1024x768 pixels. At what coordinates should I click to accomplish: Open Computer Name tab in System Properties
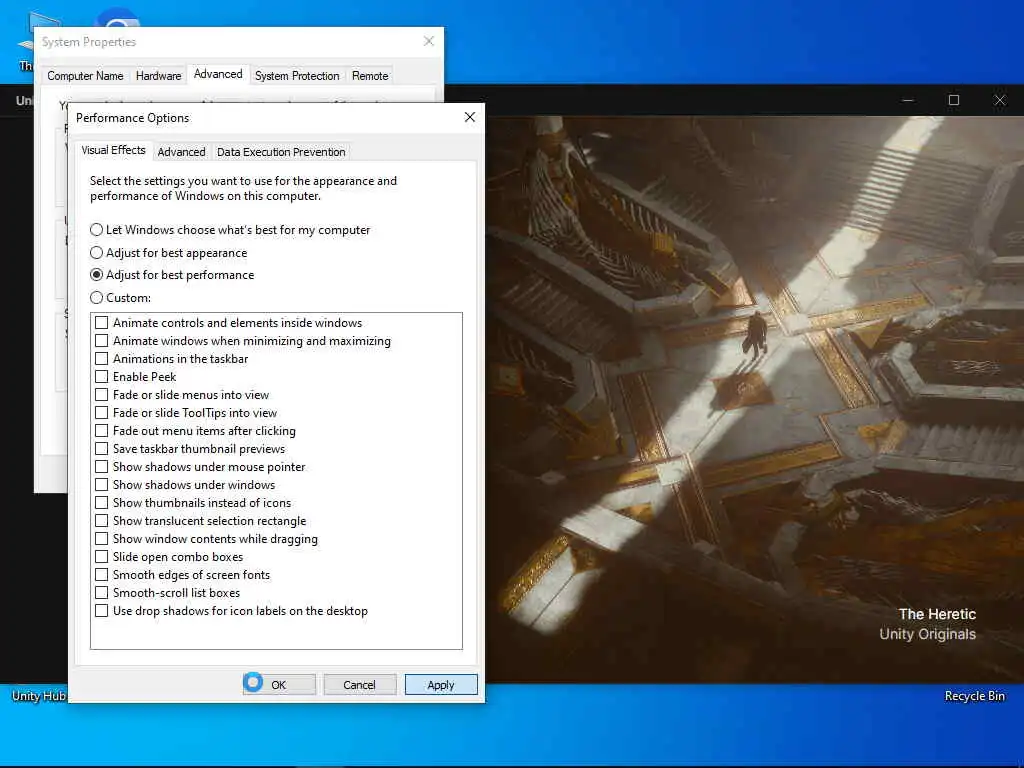point(85,76)
